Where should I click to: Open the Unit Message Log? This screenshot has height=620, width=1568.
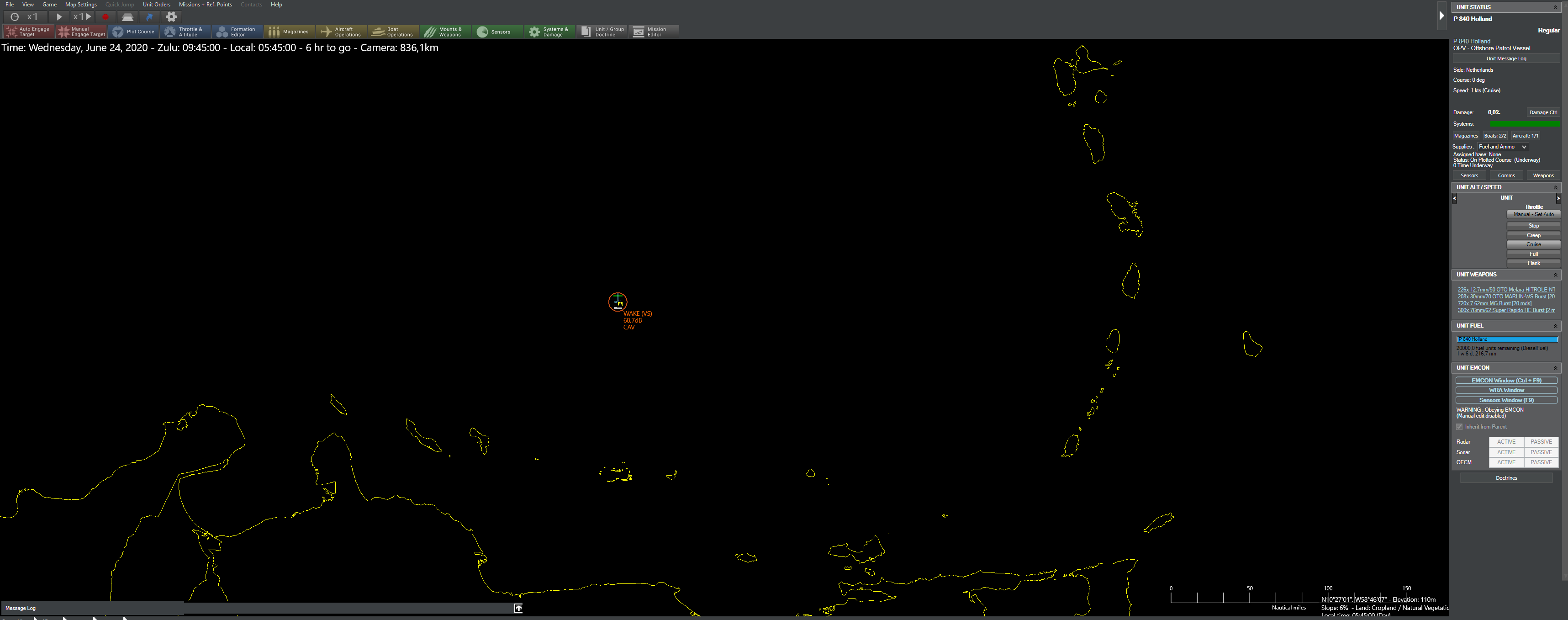[x=1506, y=58]
